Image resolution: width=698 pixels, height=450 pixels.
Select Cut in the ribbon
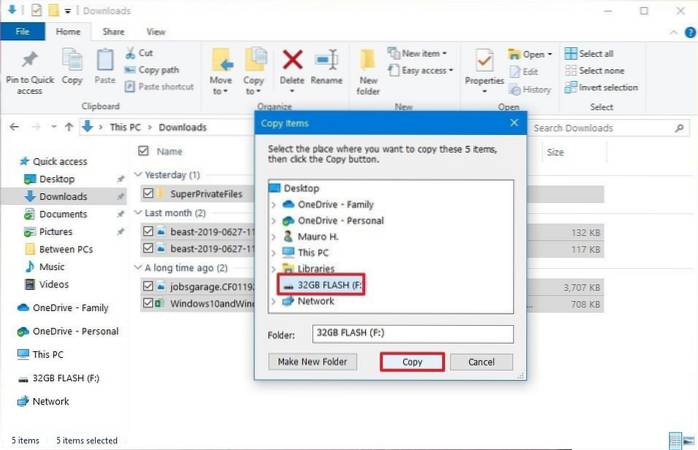point(139,53)
